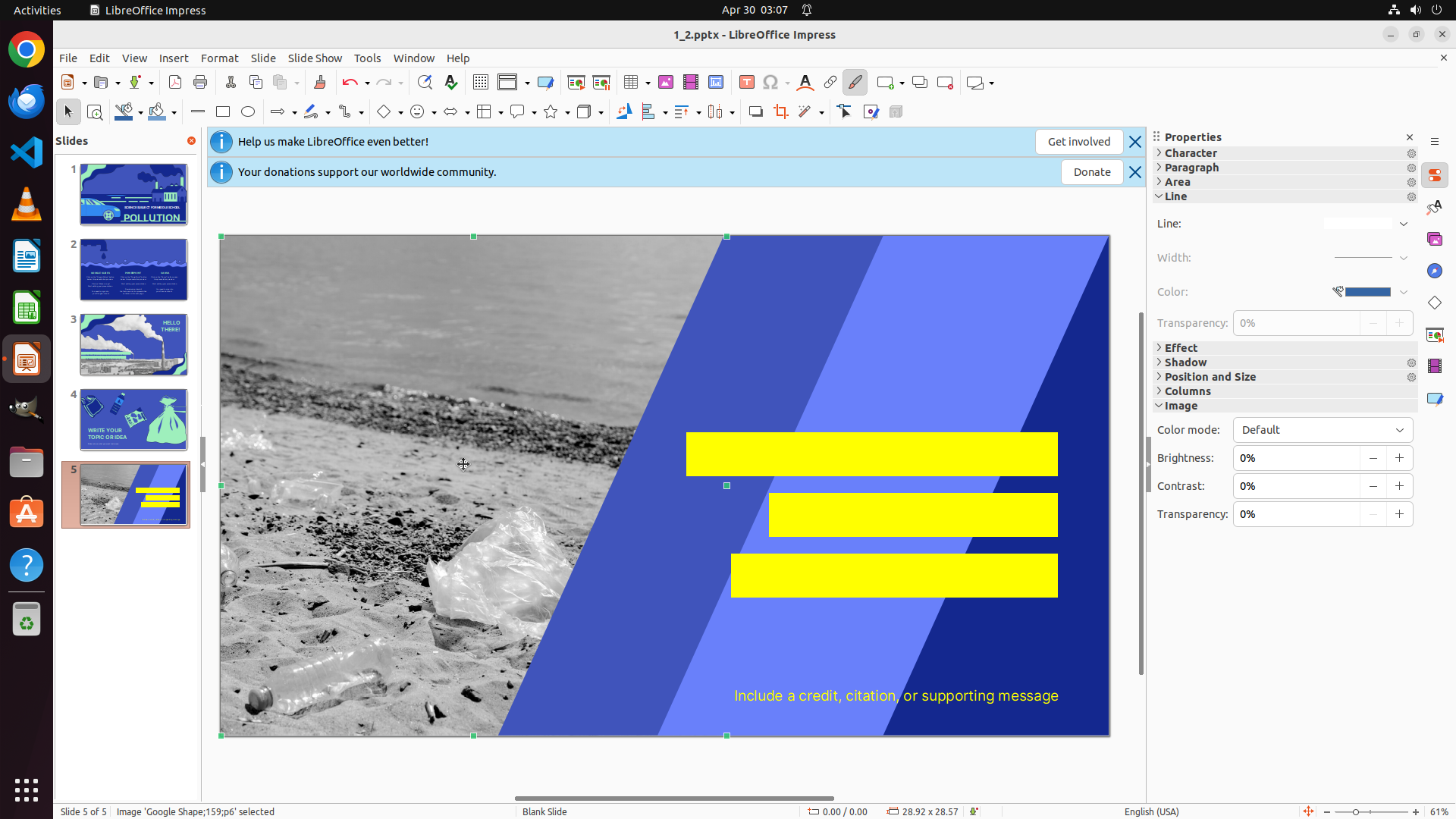Click Insert Special Character omega icon
Image resolution: width=1456 pixels, height=819 pixels.
770,83
